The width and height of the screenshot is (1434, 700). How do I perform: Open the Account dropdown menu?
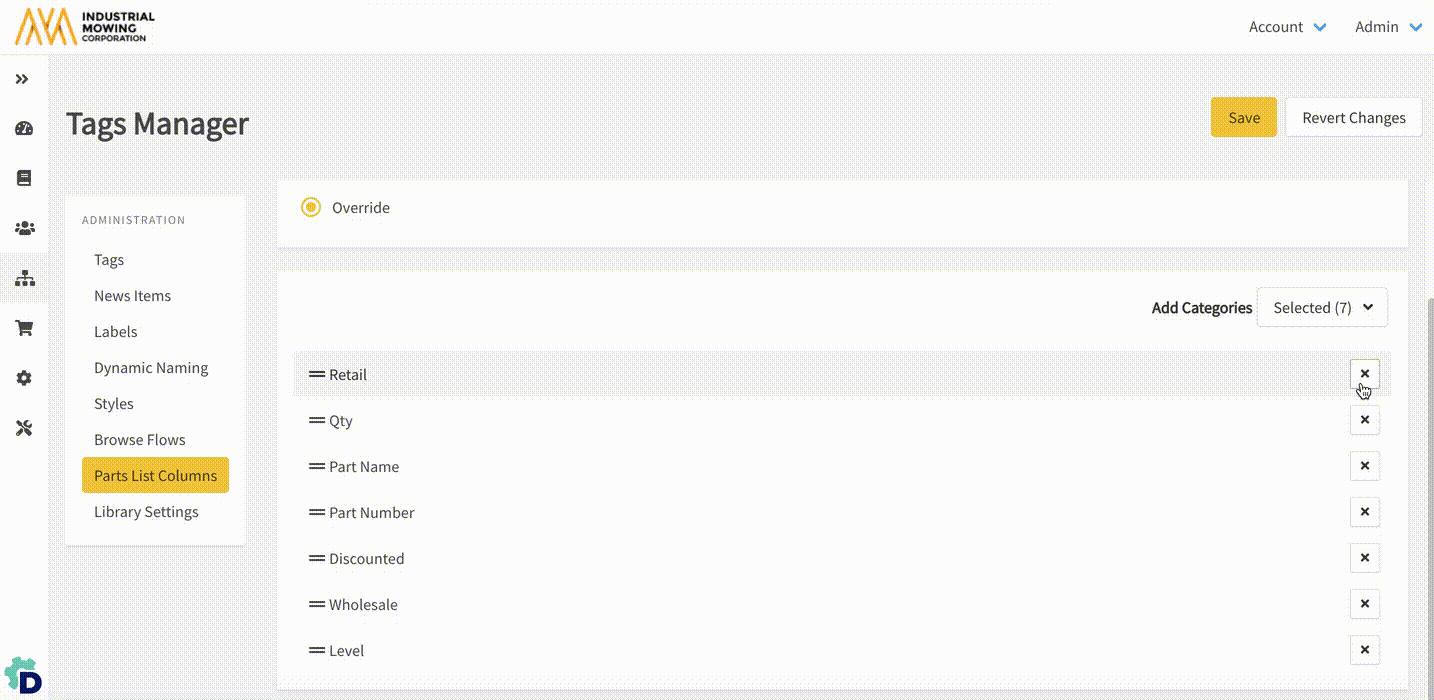(1287, 27)
